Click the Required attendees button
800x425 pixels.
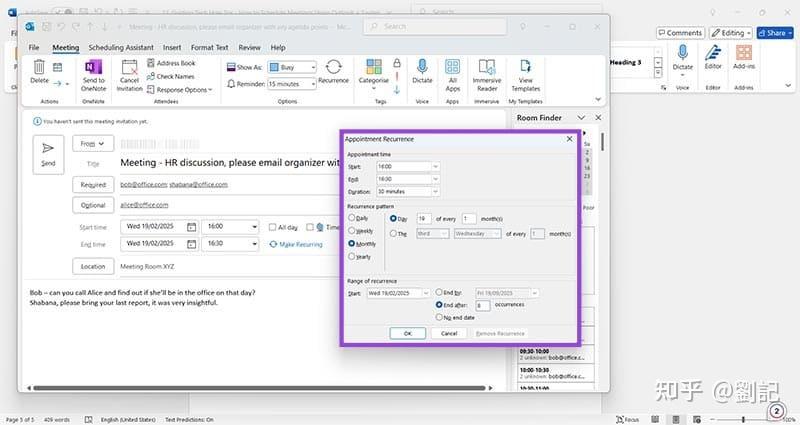pyautogui.click(x=93, y=185)
